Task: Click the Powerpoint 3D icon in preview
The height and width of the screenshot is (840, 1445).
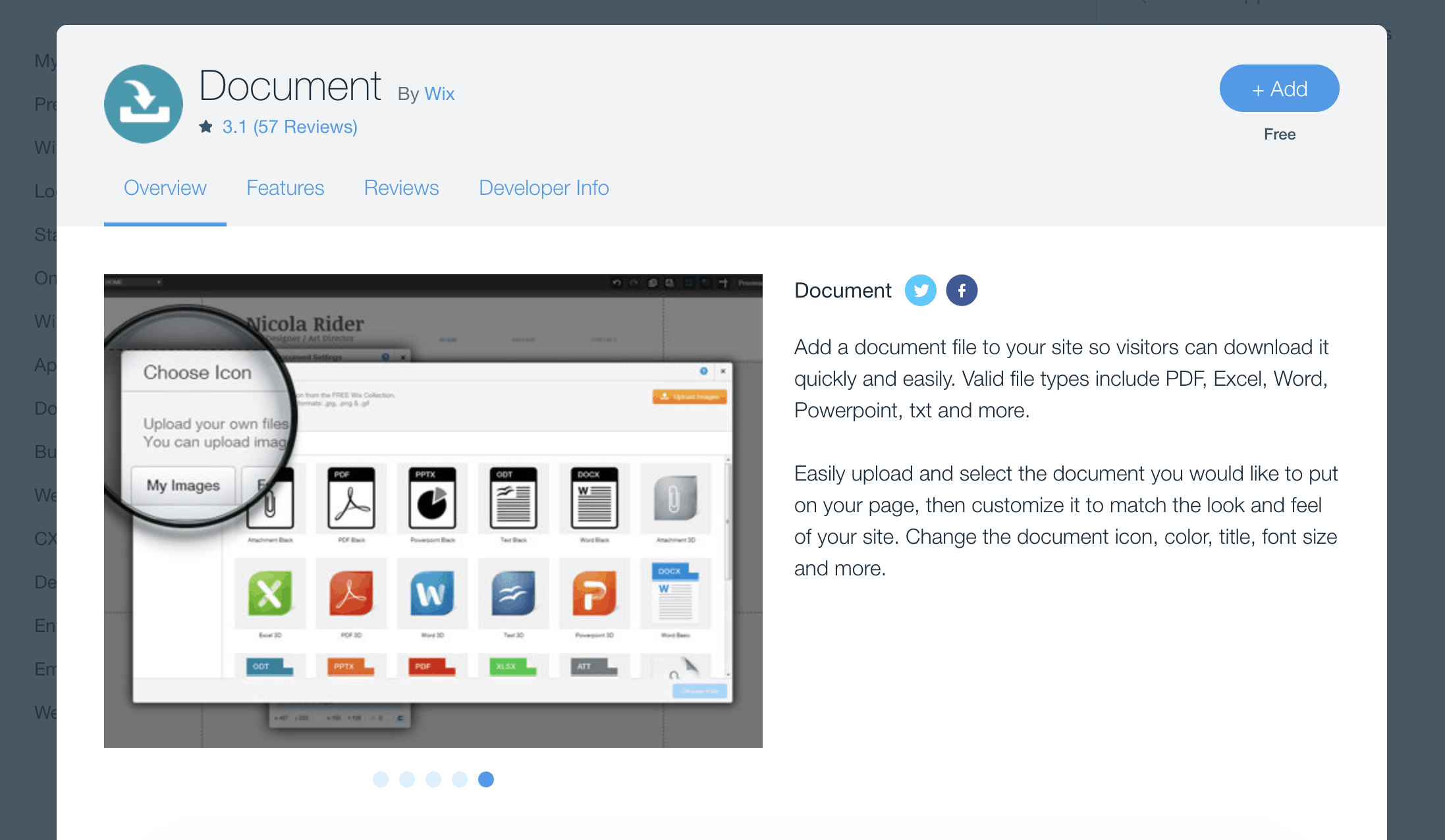Action: [x=594, y=593]
